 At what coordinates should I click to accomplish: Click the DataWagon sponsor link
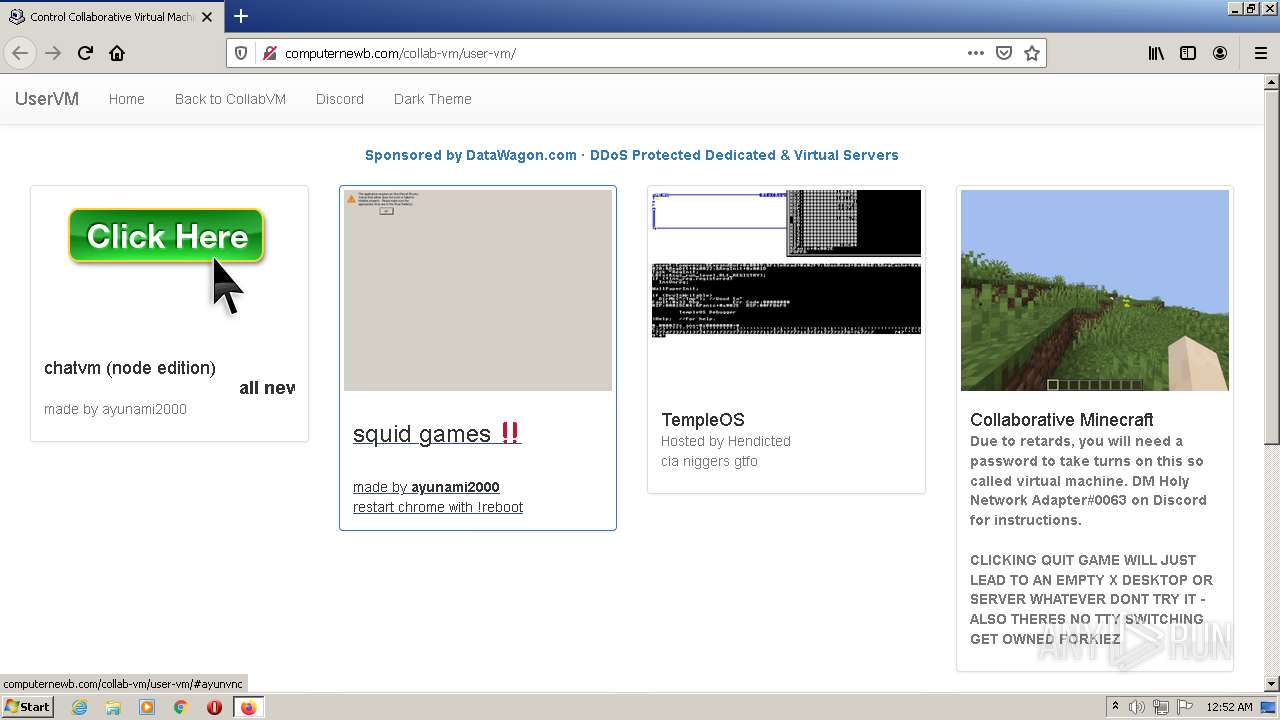(632, 155)
